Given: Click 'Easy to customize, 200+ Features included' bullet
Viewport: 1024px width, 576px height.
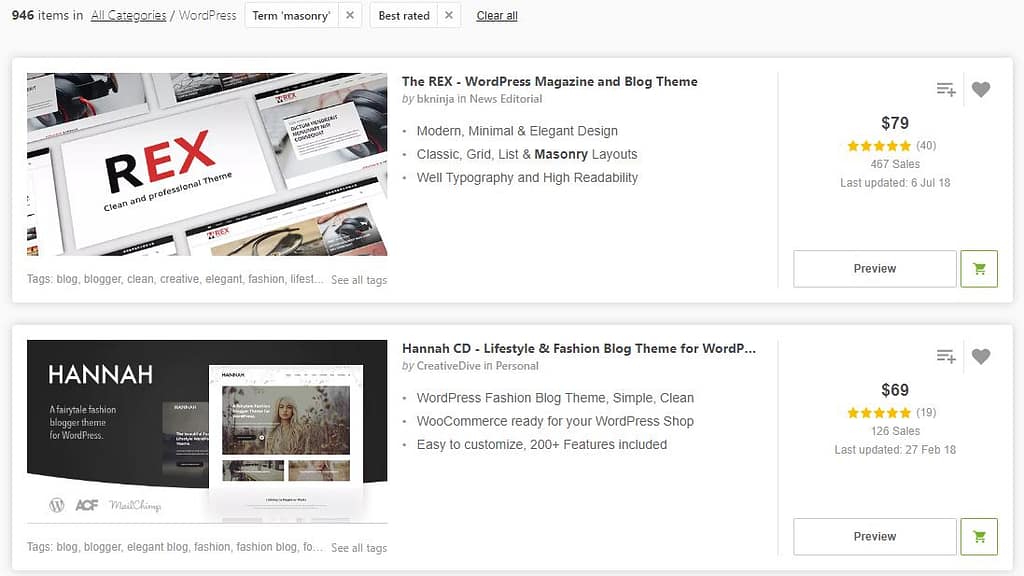Looking at the screenshot, I should pyautogui.click(x=542, y=445).
